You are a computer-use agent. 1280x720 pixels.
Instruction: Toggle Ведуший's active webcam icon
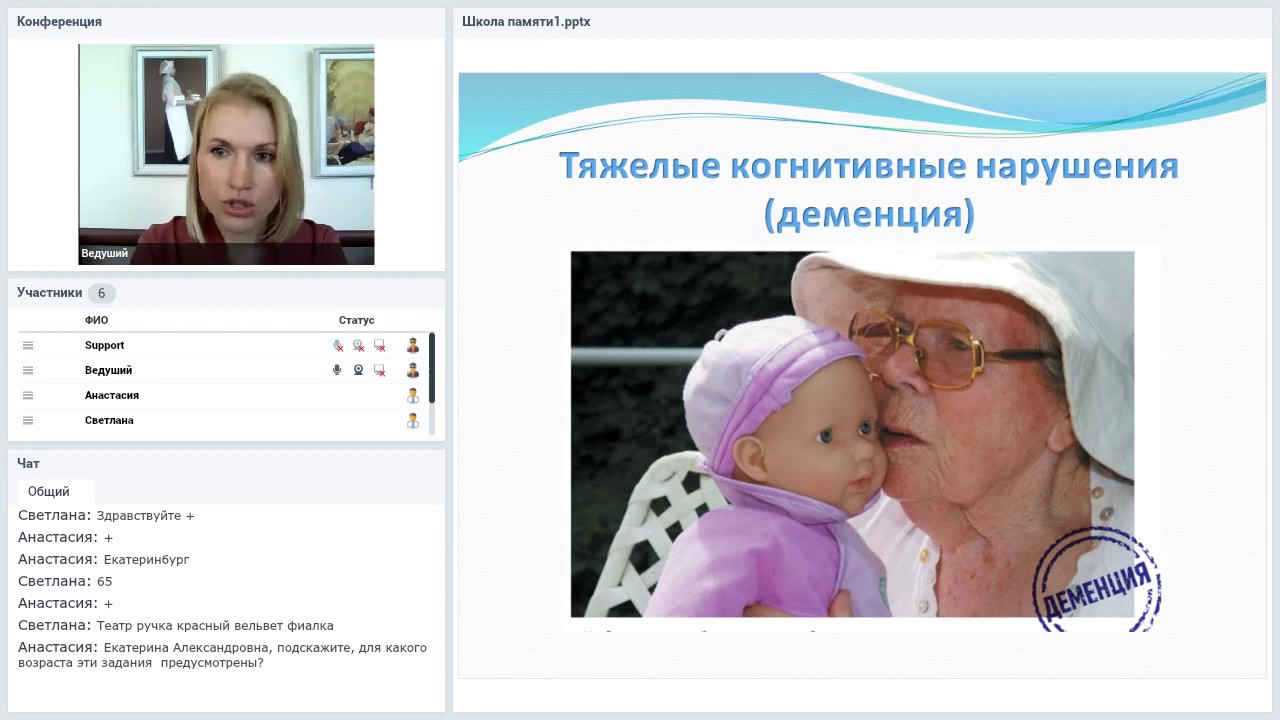358,370
